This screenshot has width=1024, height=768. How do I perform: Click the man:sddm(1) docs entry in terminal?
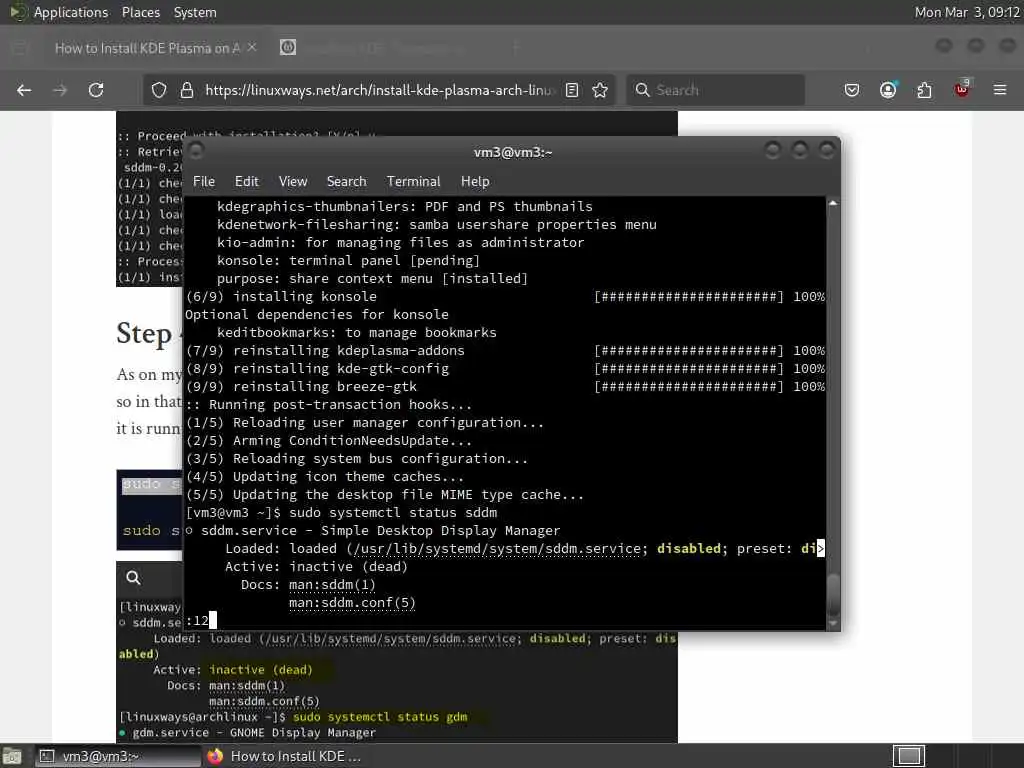coord(332,584)
